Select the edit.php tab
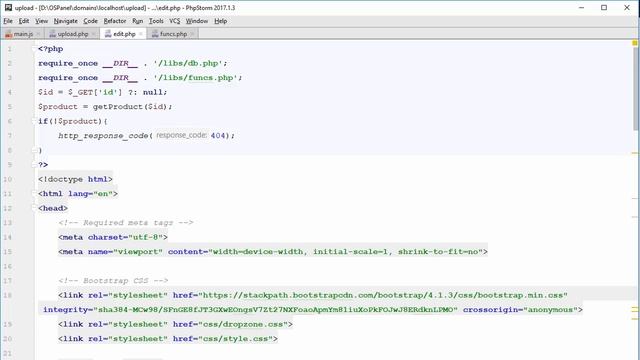The image size is (640, 360). point(124,34)
